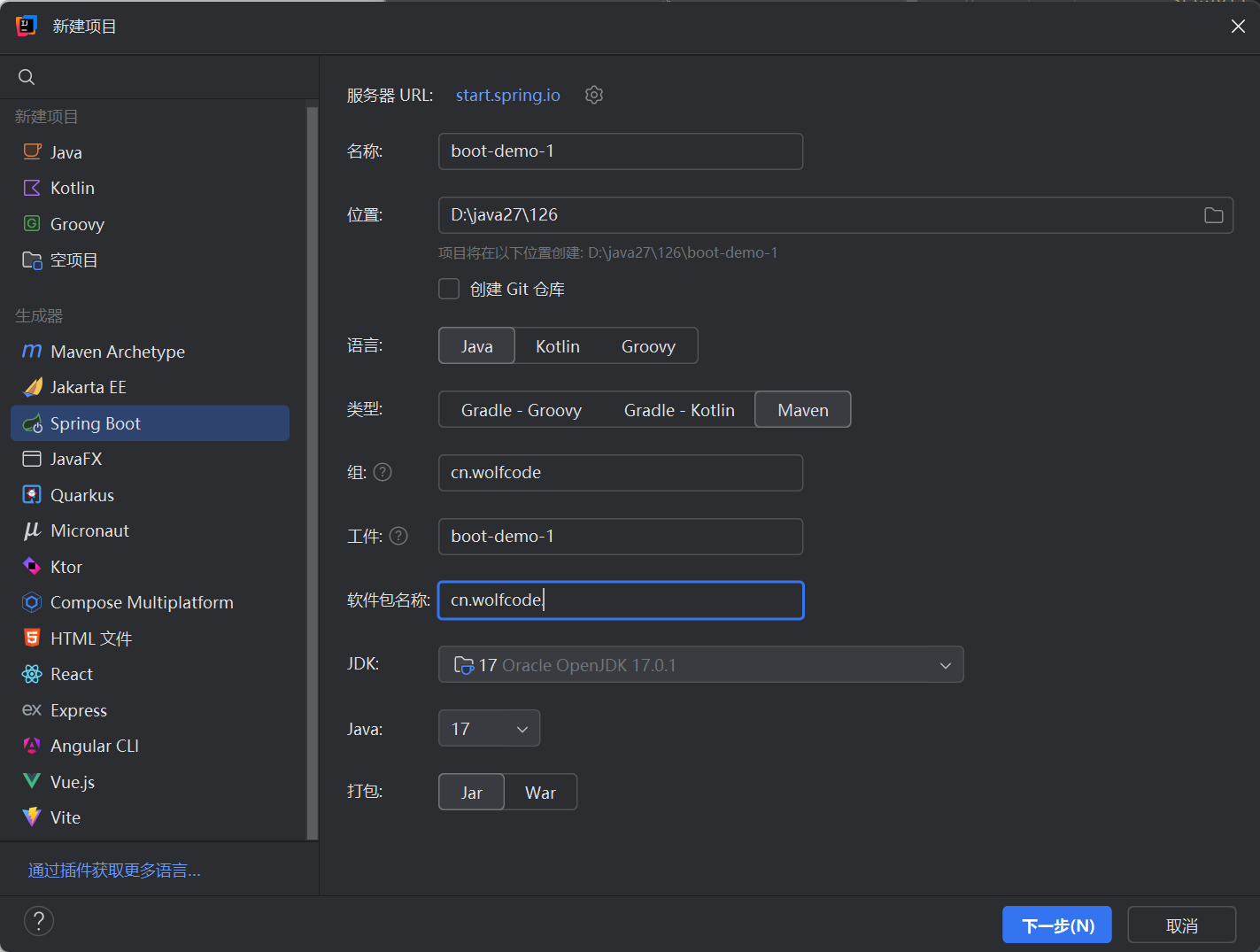Image resolution: width=1260 pixels, height=952 pixels.
Task: Select War packaging option
Action: [x=540, y=793]
